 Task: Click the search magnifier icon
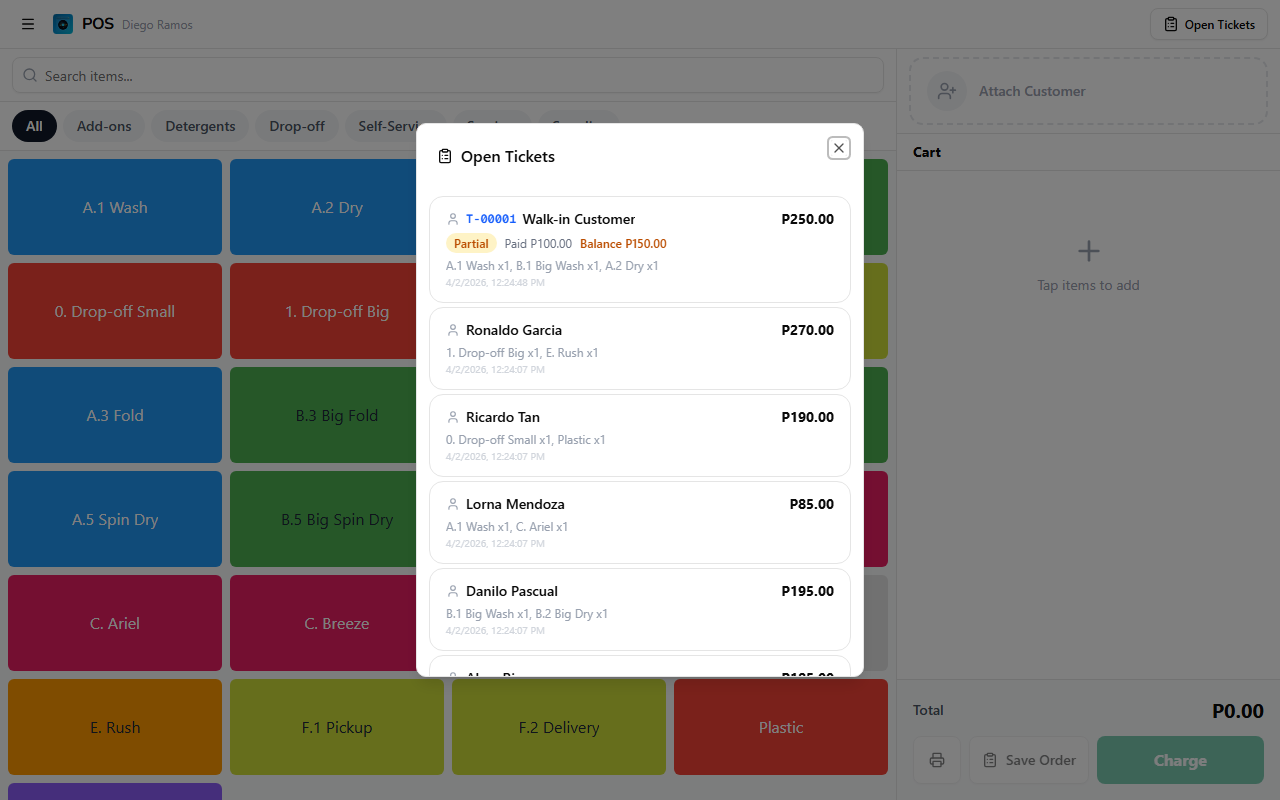[x=30, y=76]
